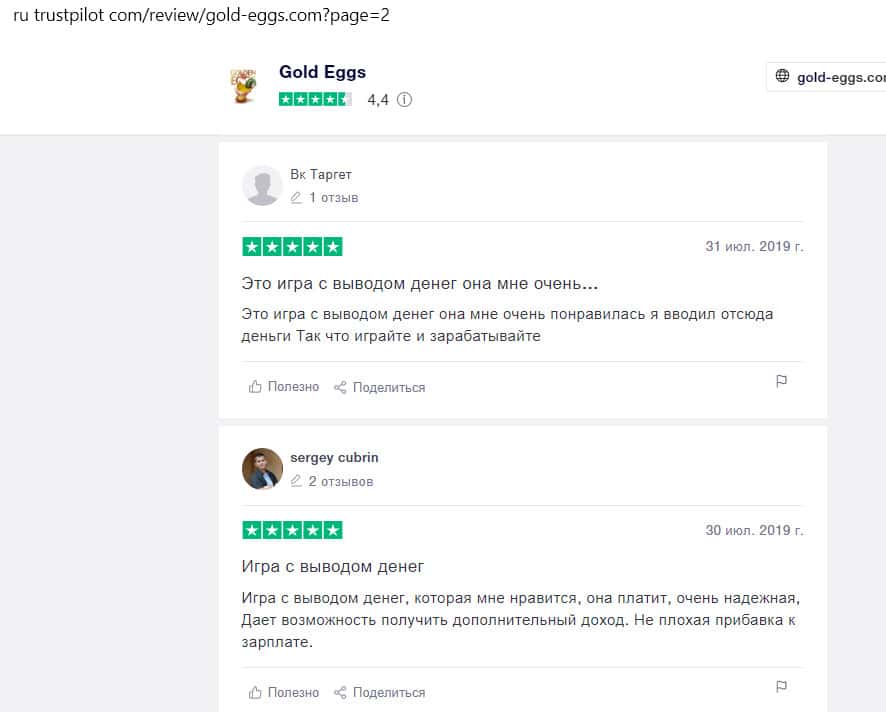Click the globe icon next to gold-eggs.com
Screen dimensions: 886x712
tap(782, 77)
